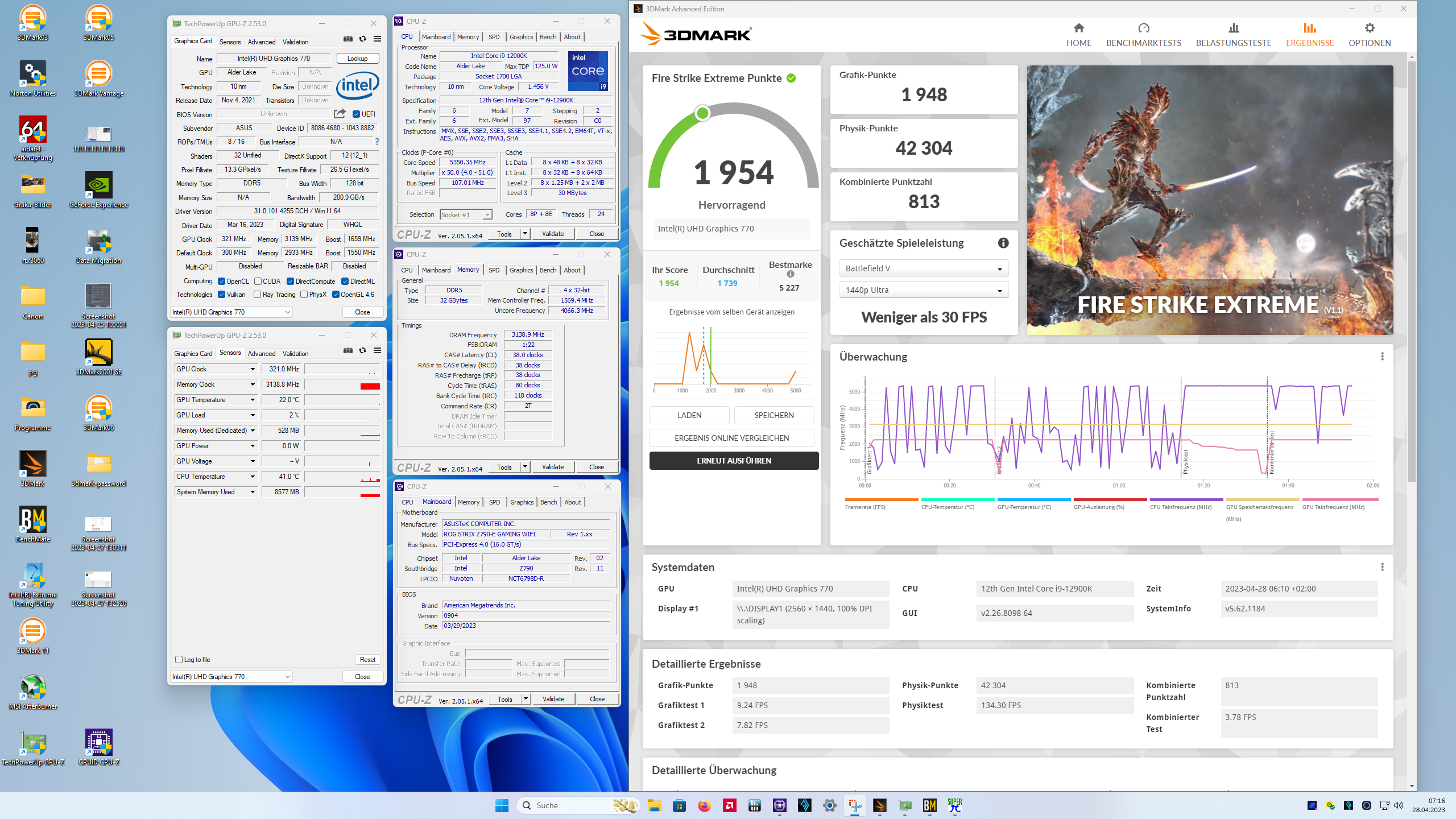Screen dimensions: 1456x819
Task: Click ERNEUT AUSFÜHREN to rerun benchmark
Action: tap(734, 461)
